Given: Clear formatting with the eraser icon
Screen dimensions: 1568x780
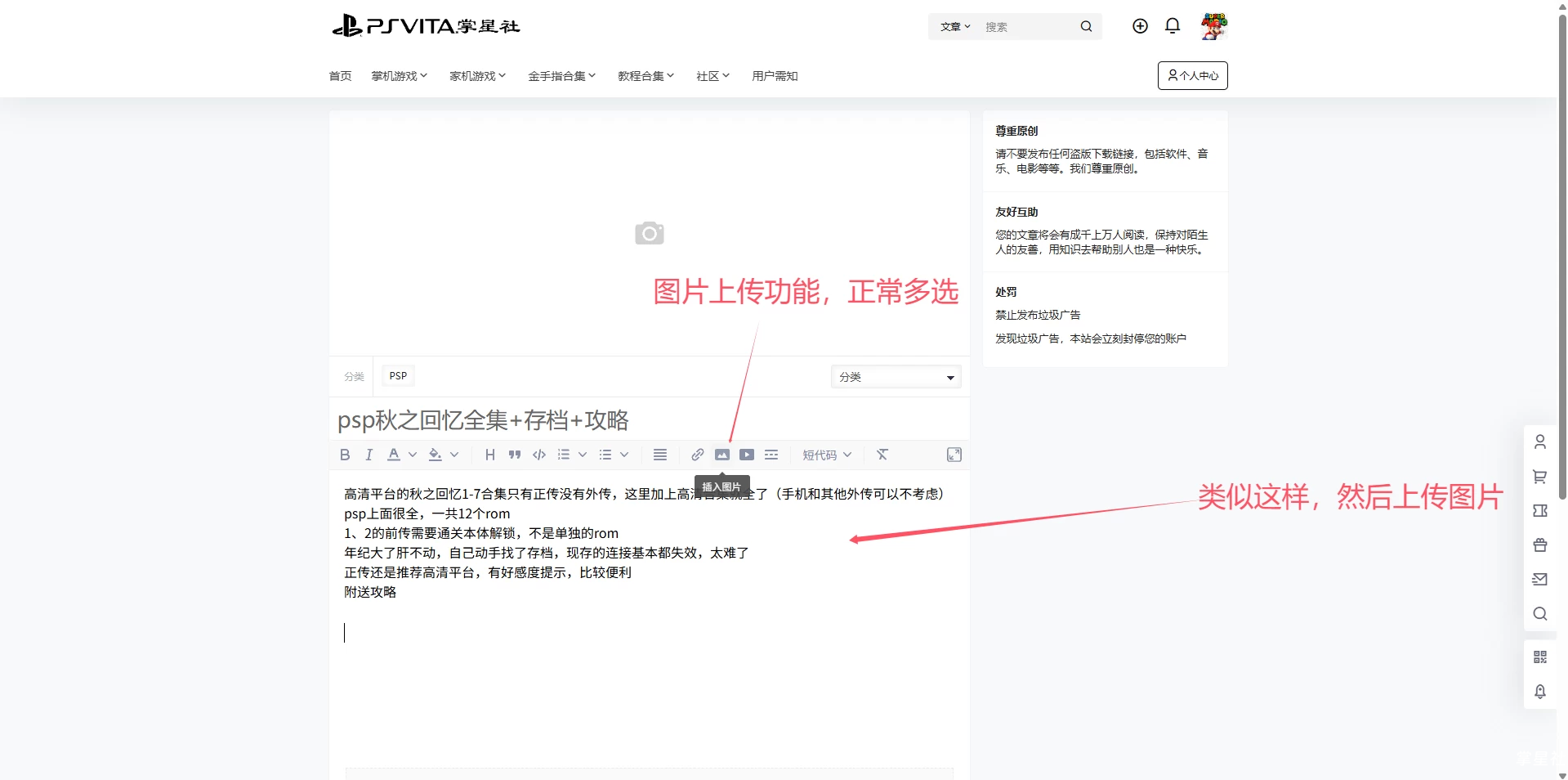Looking at the screenshot, I should 882,455.
